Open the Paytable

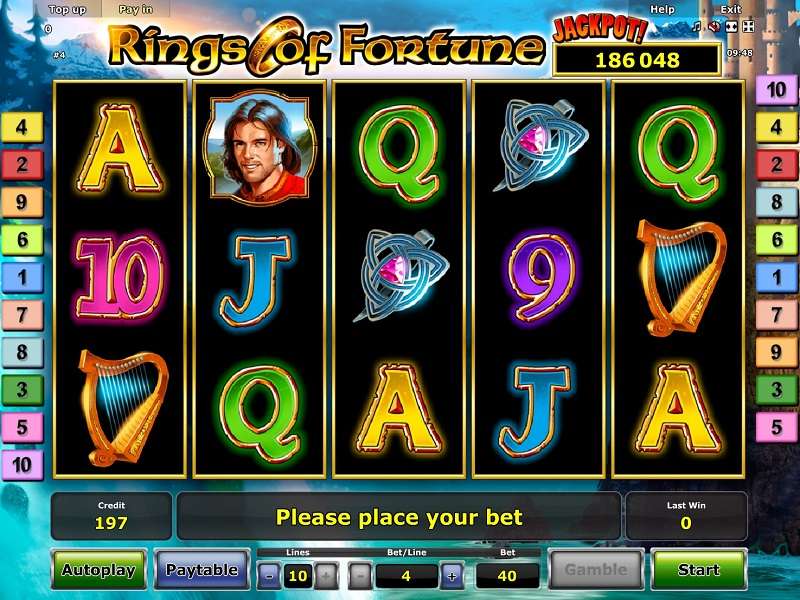[x=202, y=569]
